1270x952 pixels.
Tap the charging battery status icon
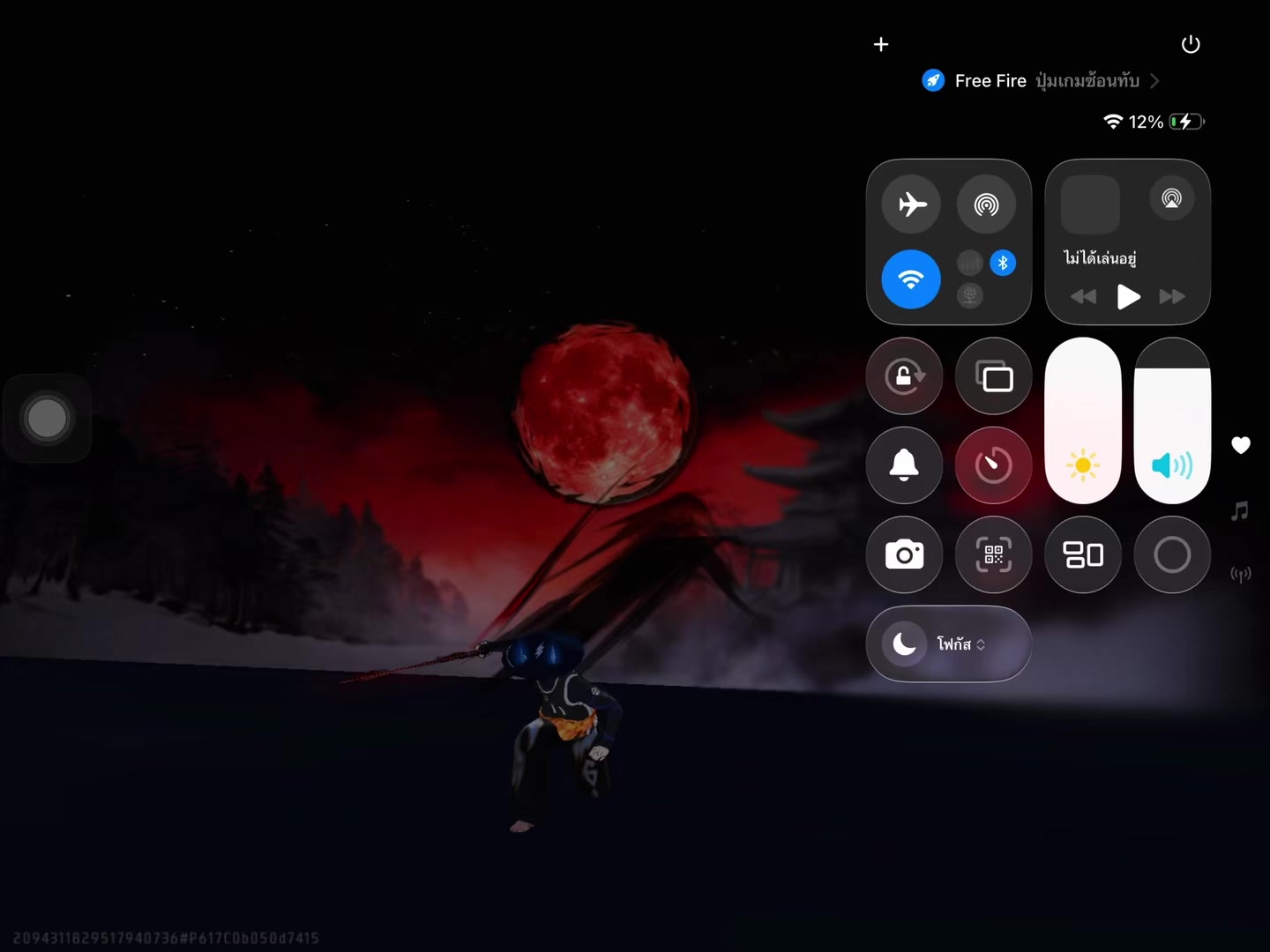1187,122
